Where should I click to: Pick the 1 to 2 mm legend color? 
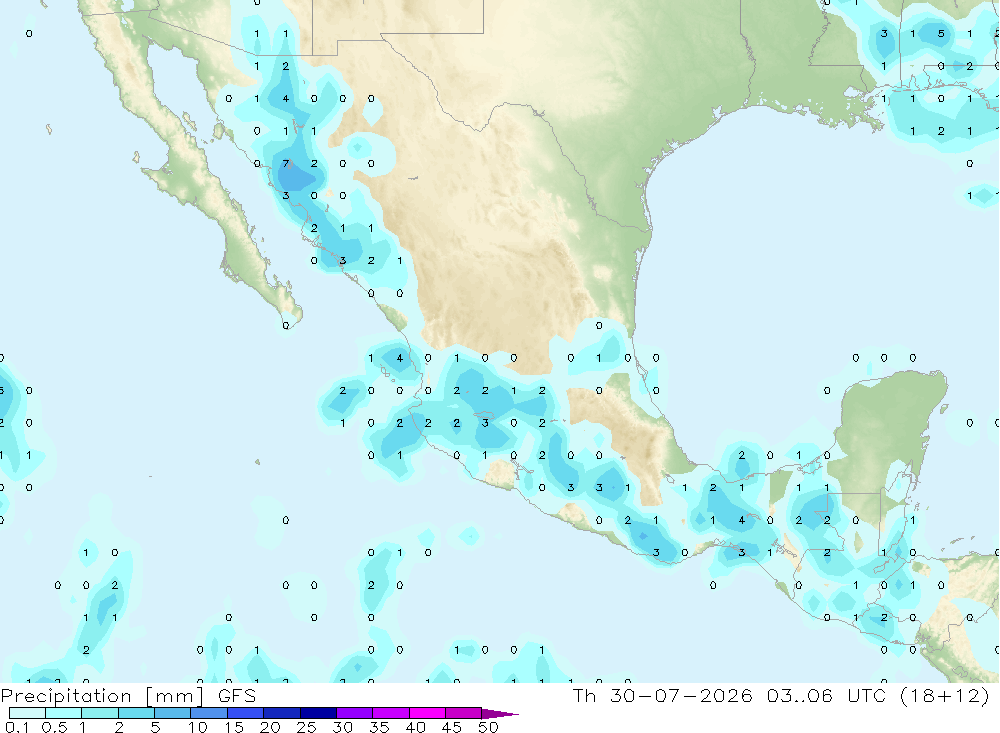point(100,713)
